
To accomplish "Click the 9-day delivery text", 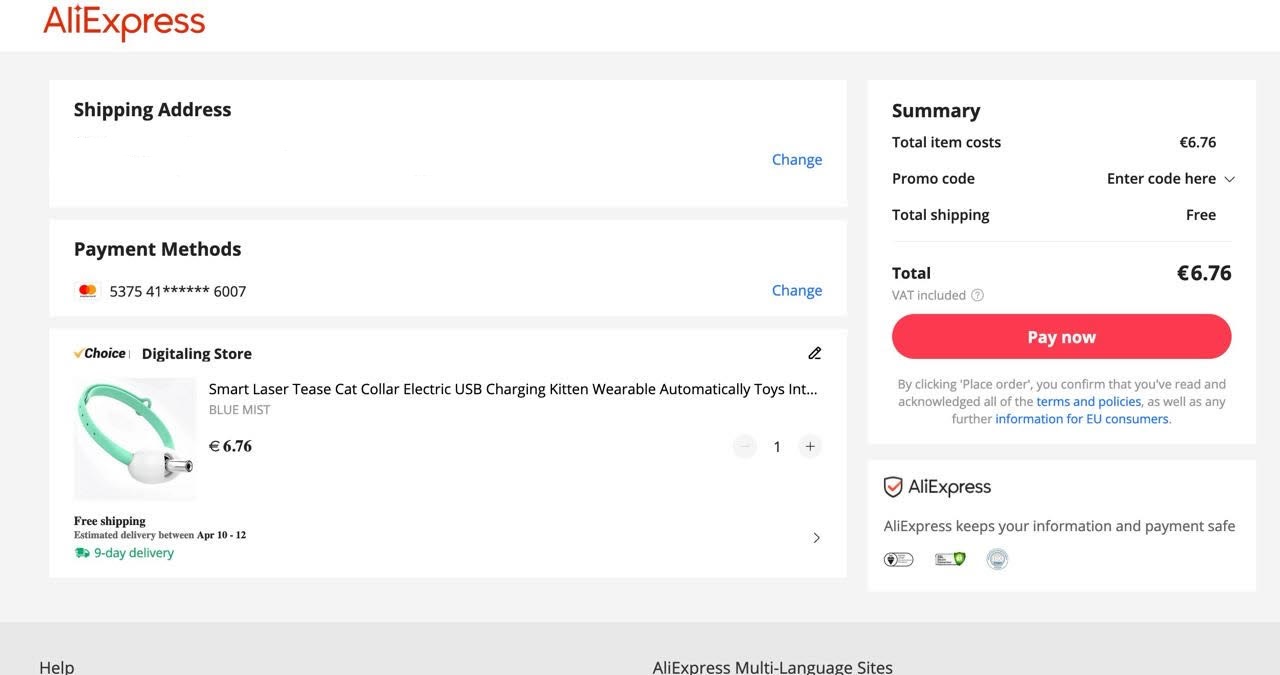I will [x=134, y=553].
